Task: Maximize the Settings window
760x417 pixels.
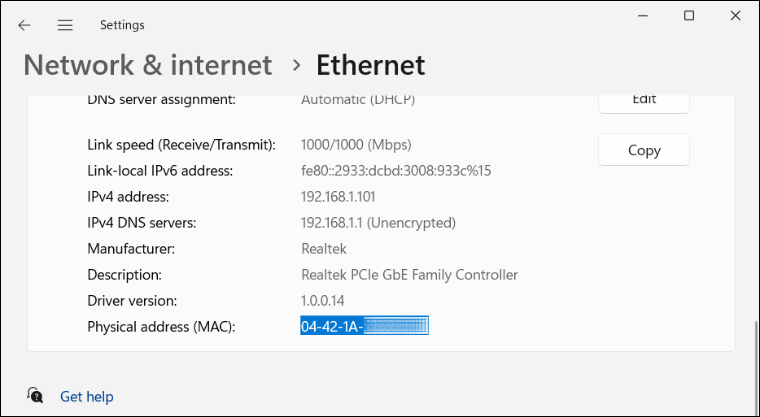Action: [689, 16]
